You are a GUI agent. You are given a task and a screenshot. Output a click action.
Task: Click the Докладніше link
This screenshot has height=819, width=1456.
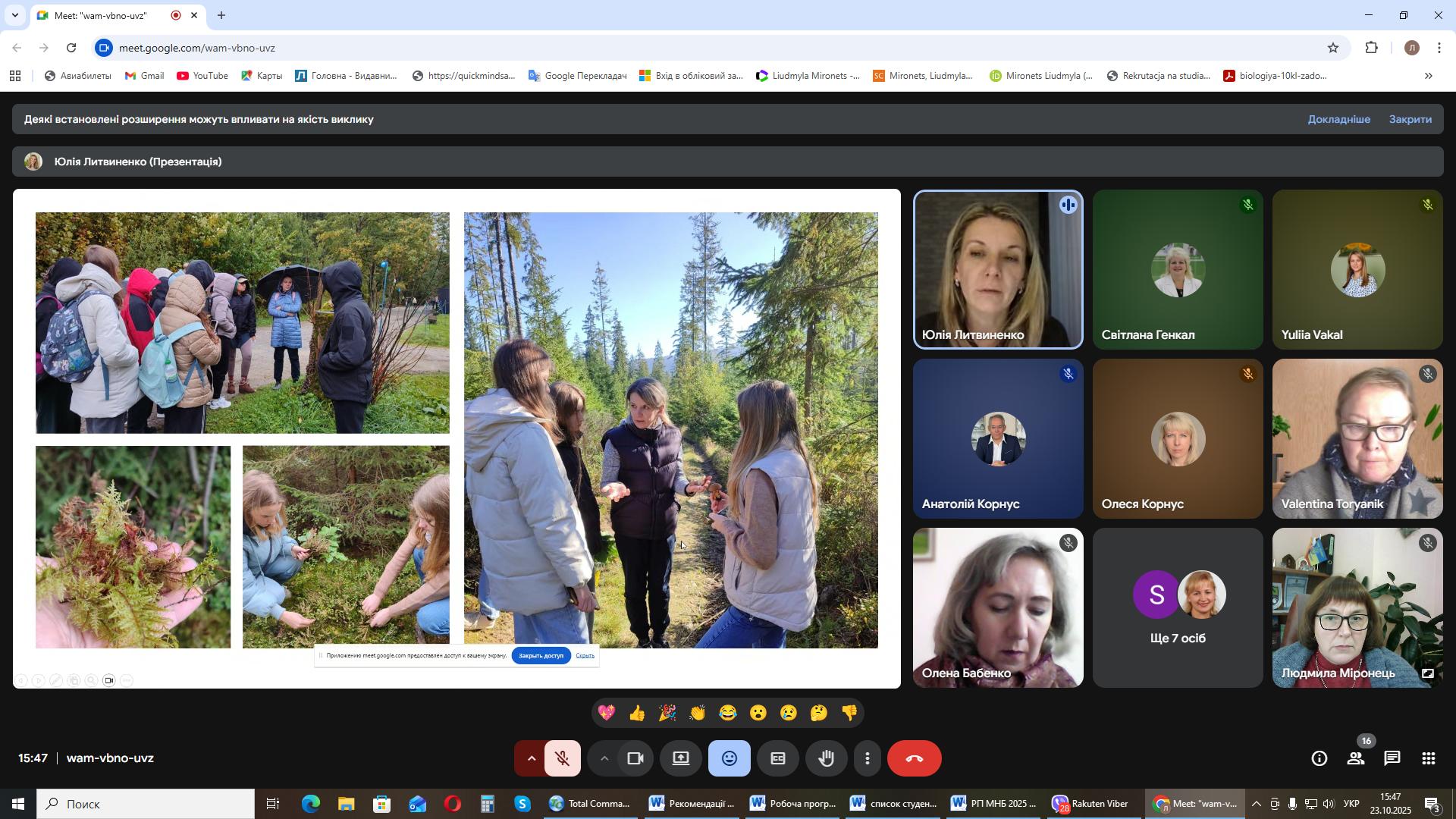tap(1338, 119)
